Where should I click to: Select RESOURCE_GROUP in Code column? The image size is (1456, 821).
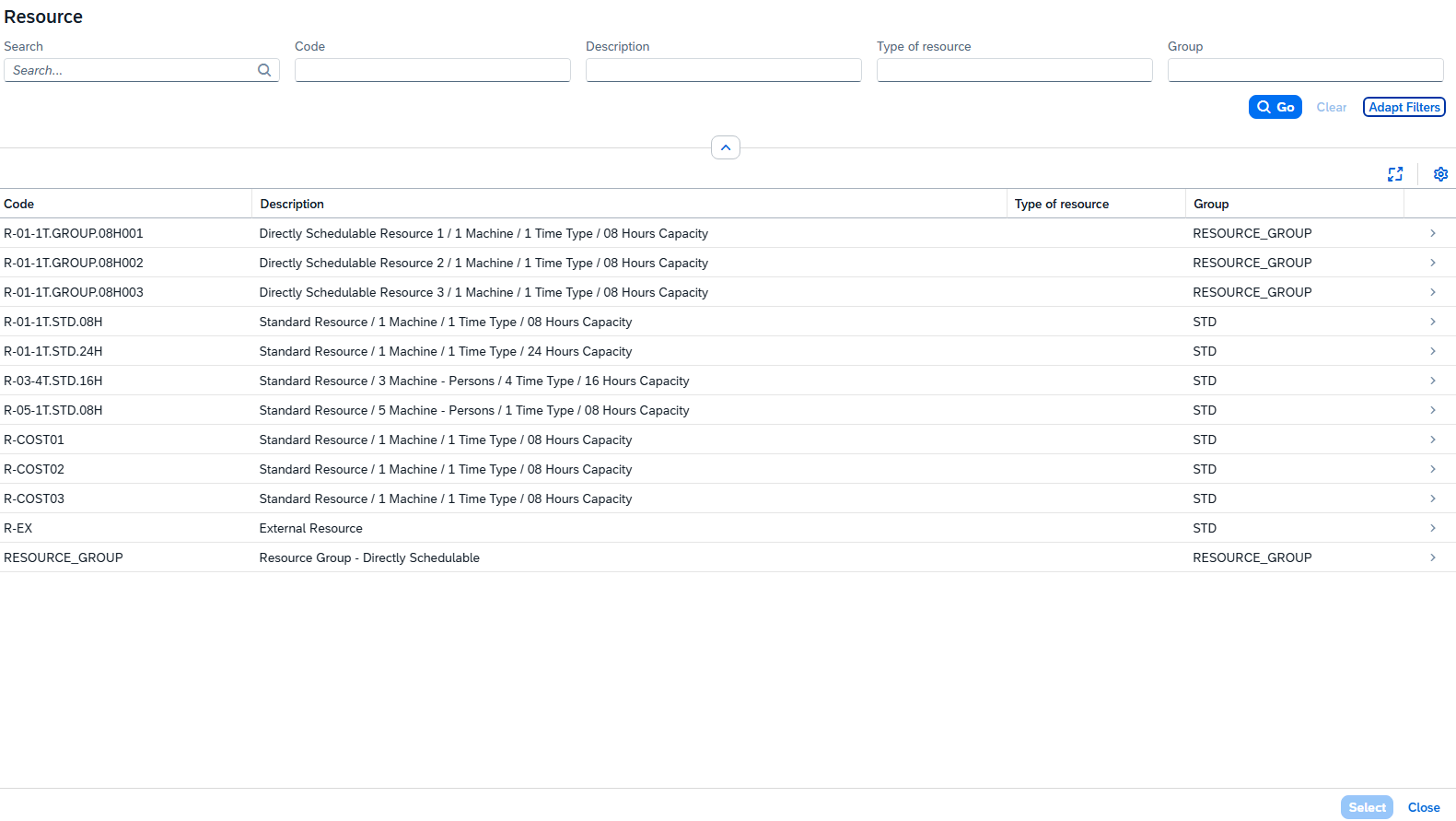coord(64,557)
